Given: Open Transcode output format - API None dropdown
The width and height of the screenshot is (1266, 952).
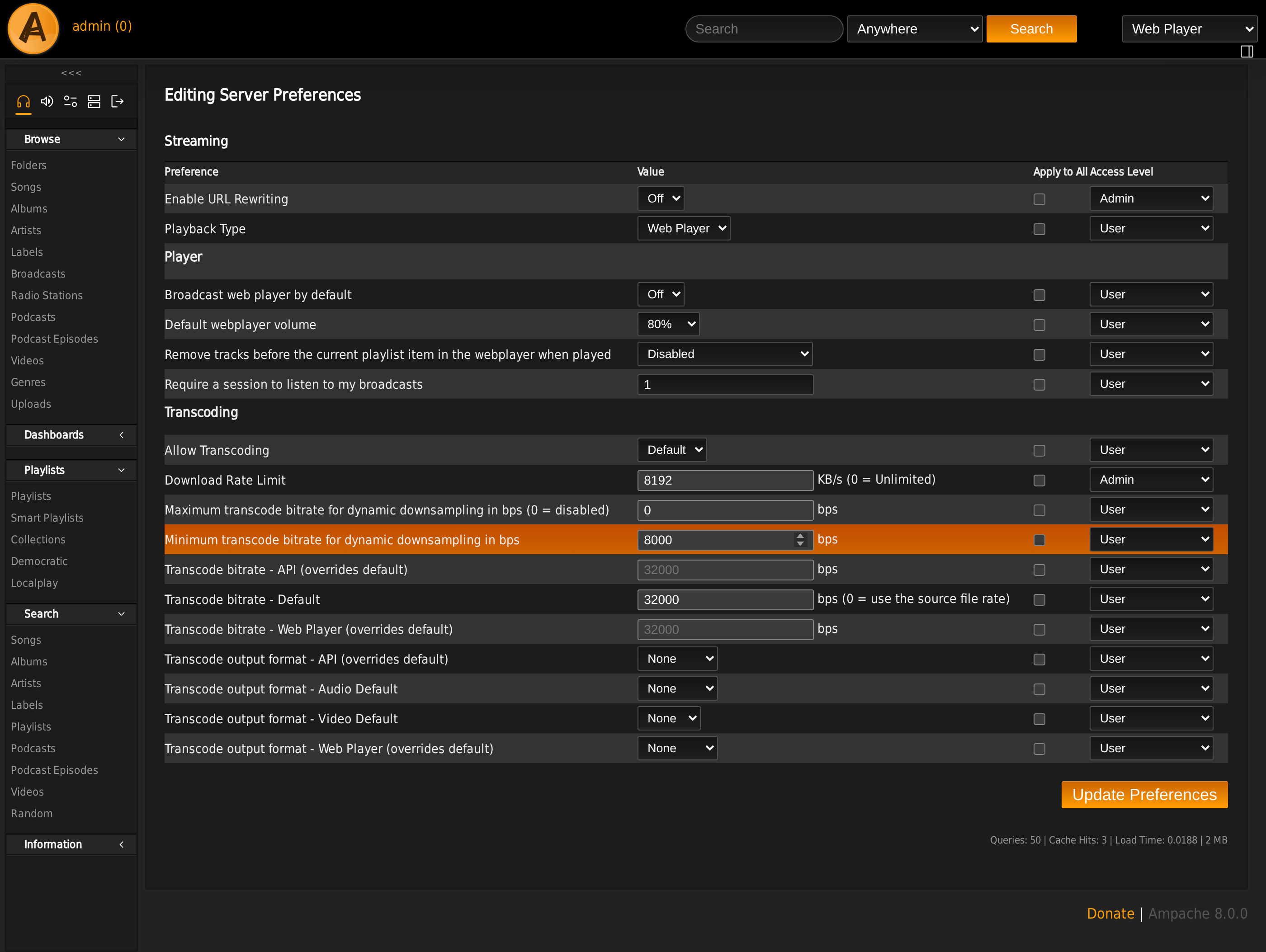Looking at the screenshot, I should point(678,659).
